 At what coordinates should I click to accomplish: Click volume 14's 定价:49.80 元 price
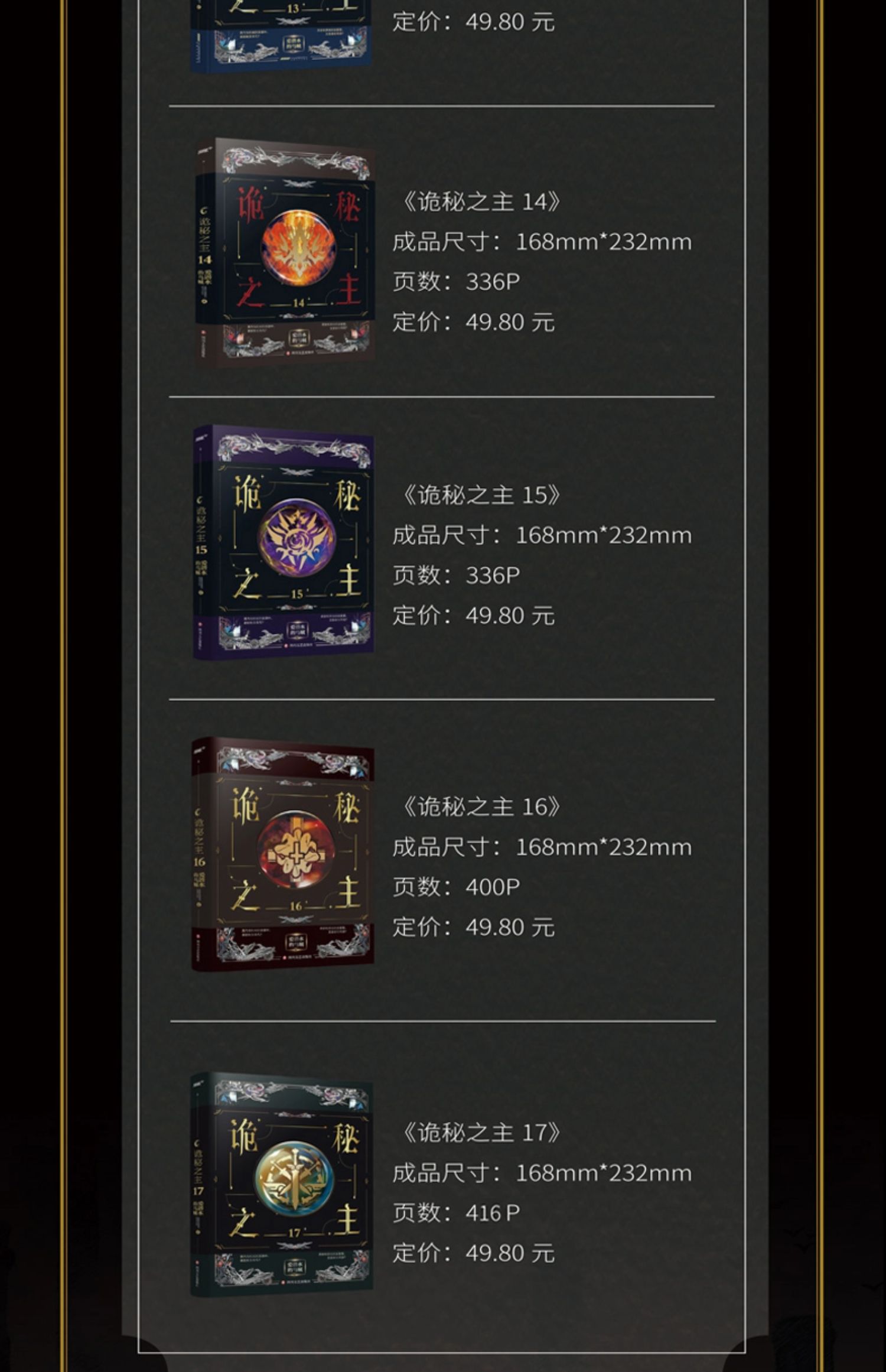pos(474,322)
